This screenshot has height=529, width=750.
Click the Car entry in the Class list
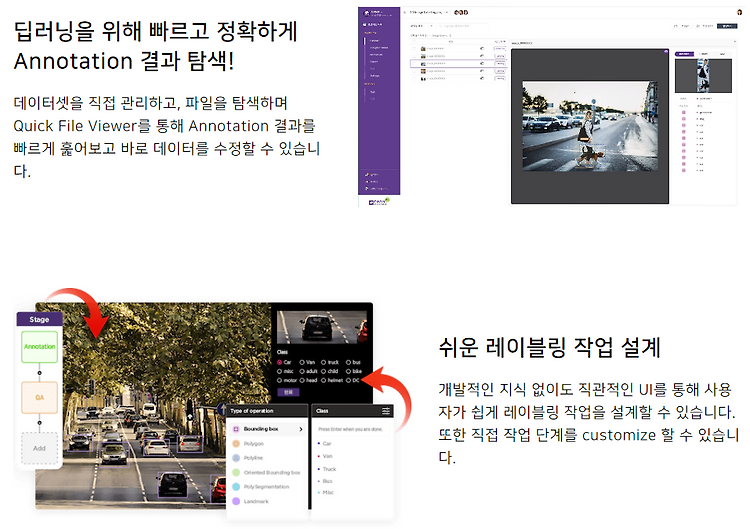click(x=325, y=443)
